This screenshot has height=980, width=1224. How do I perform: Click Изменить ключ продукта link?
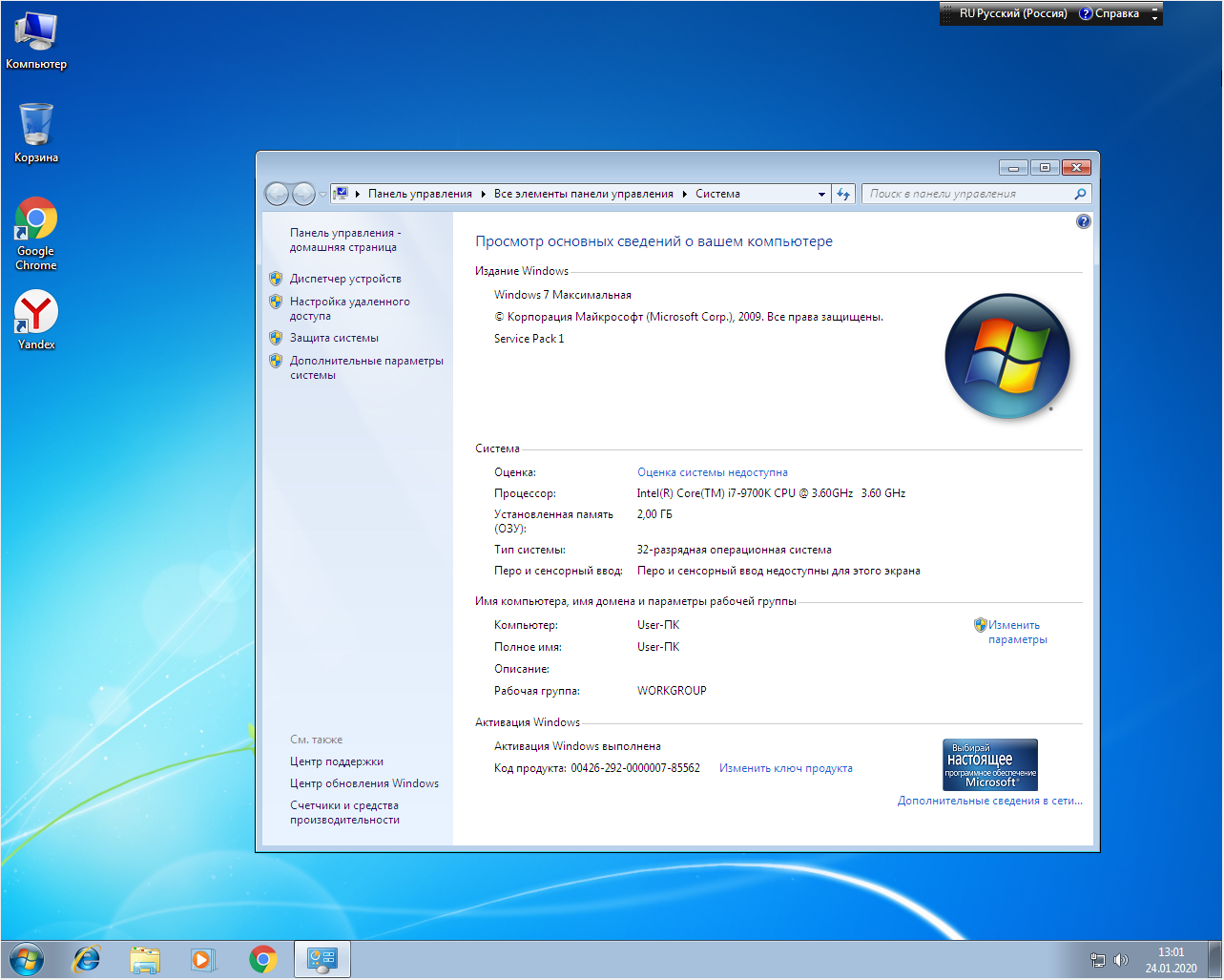click(x=786, y=768)
